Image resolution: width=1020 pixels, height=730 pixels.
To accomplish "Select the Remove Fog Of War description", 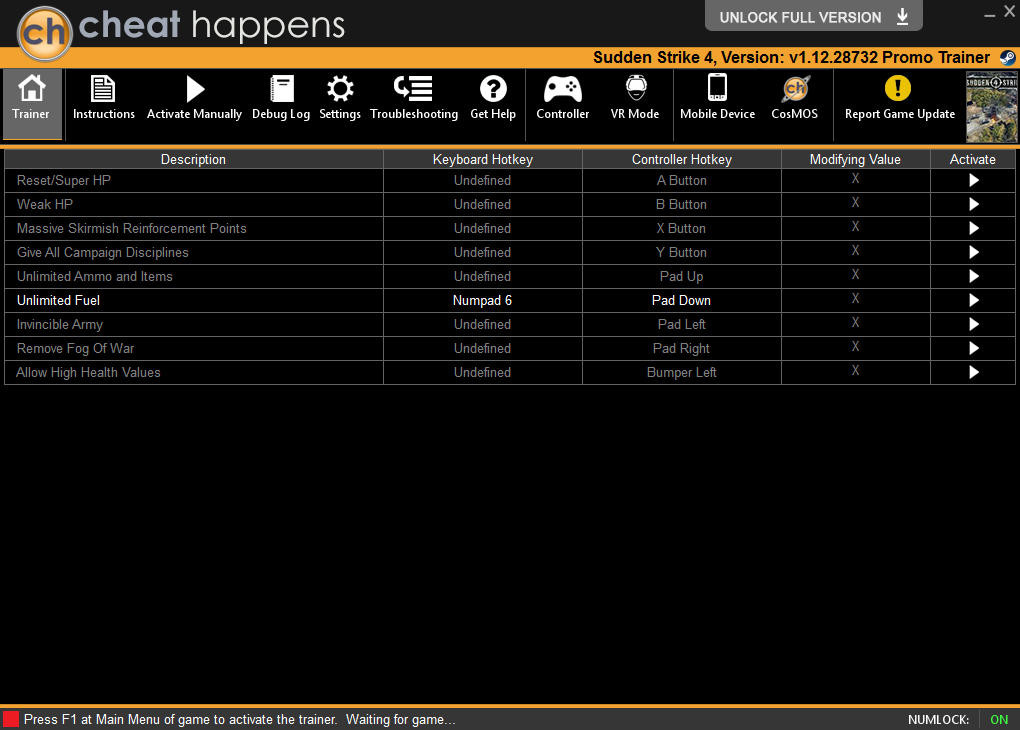I will [x=75, y=349].
